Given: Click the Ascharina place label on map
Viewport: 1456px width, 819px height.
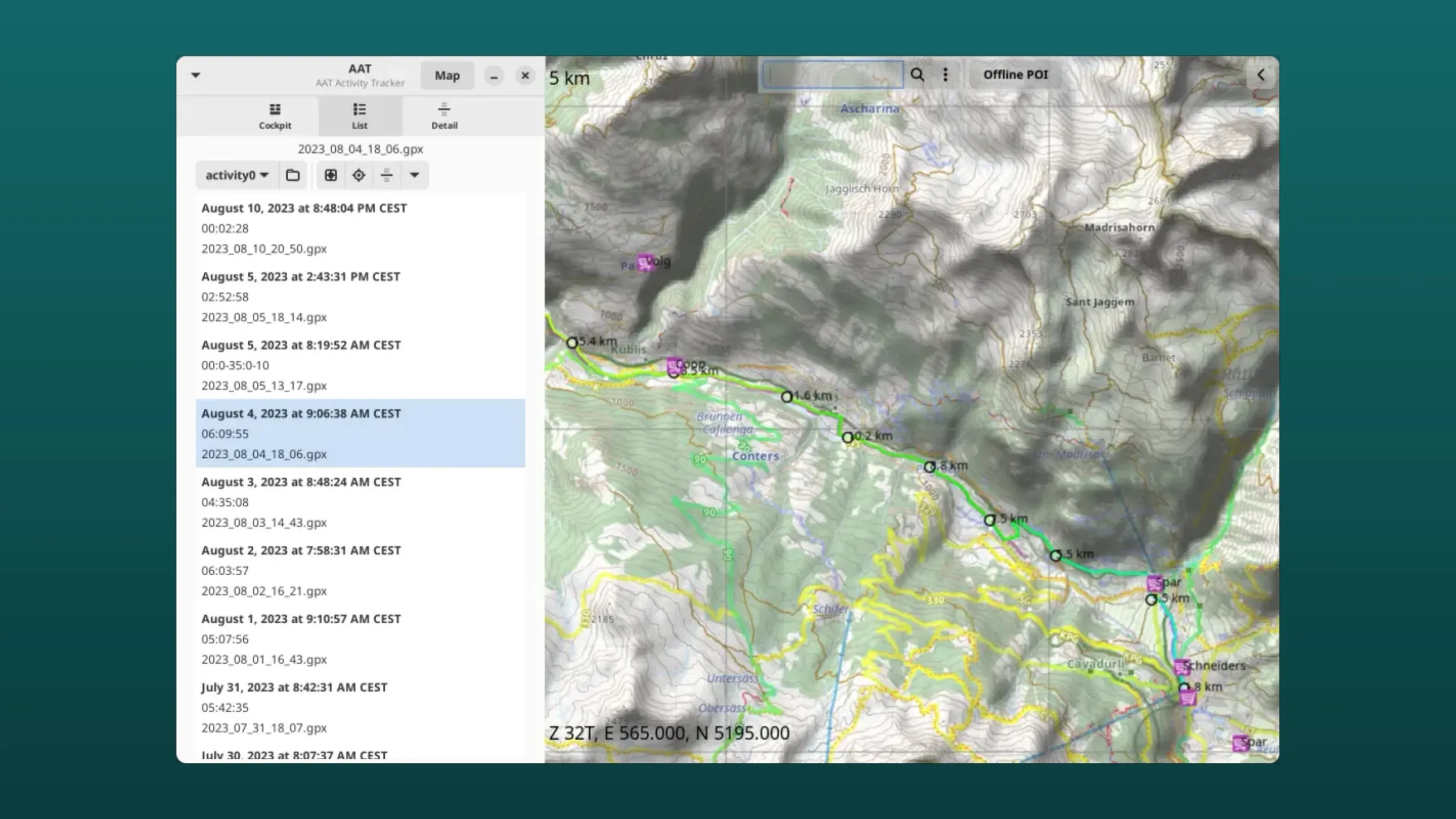Looking at the screenshot, I should (x=870, y=109).
